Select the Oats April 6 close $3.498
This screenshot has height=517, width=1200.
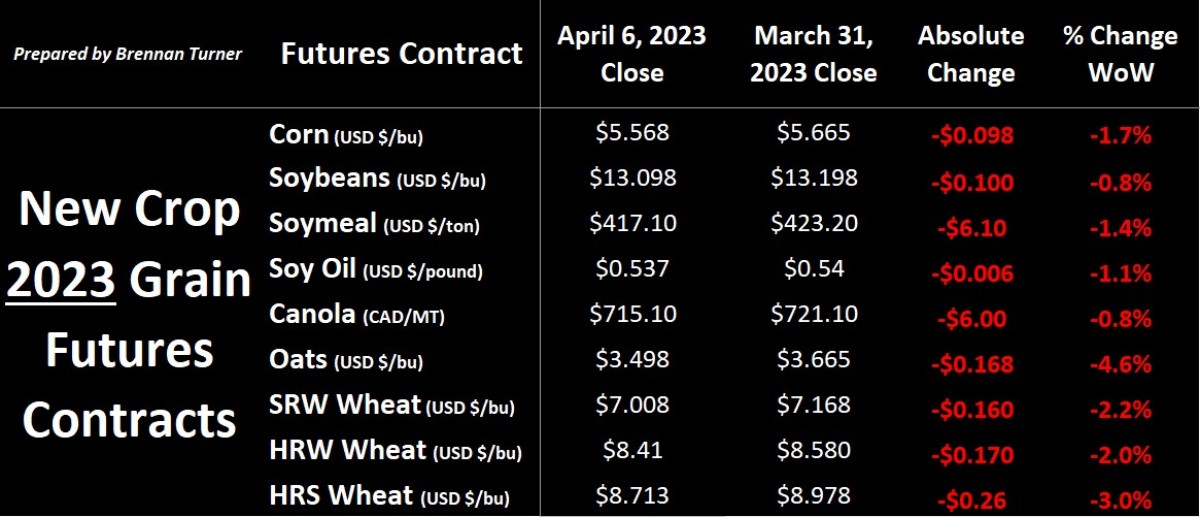tap(633, 358)
